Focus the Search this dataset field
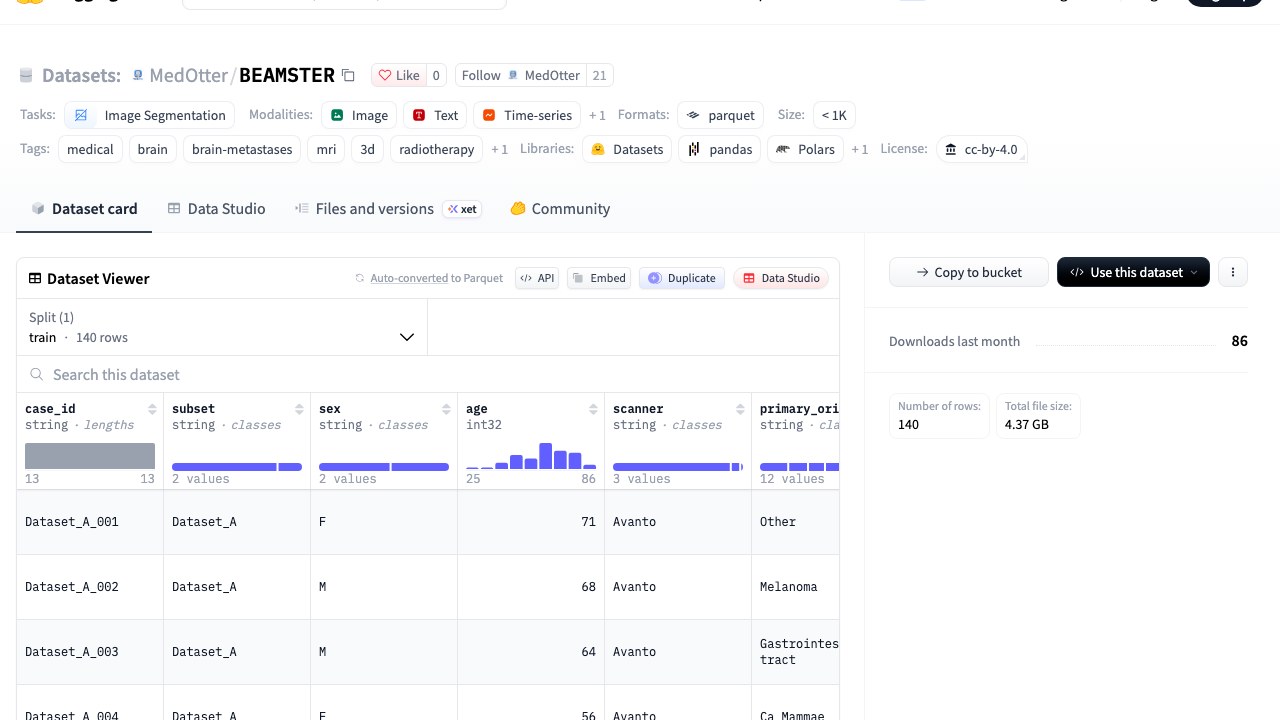This screenshot has width=1280, height=720. [428, 375]
